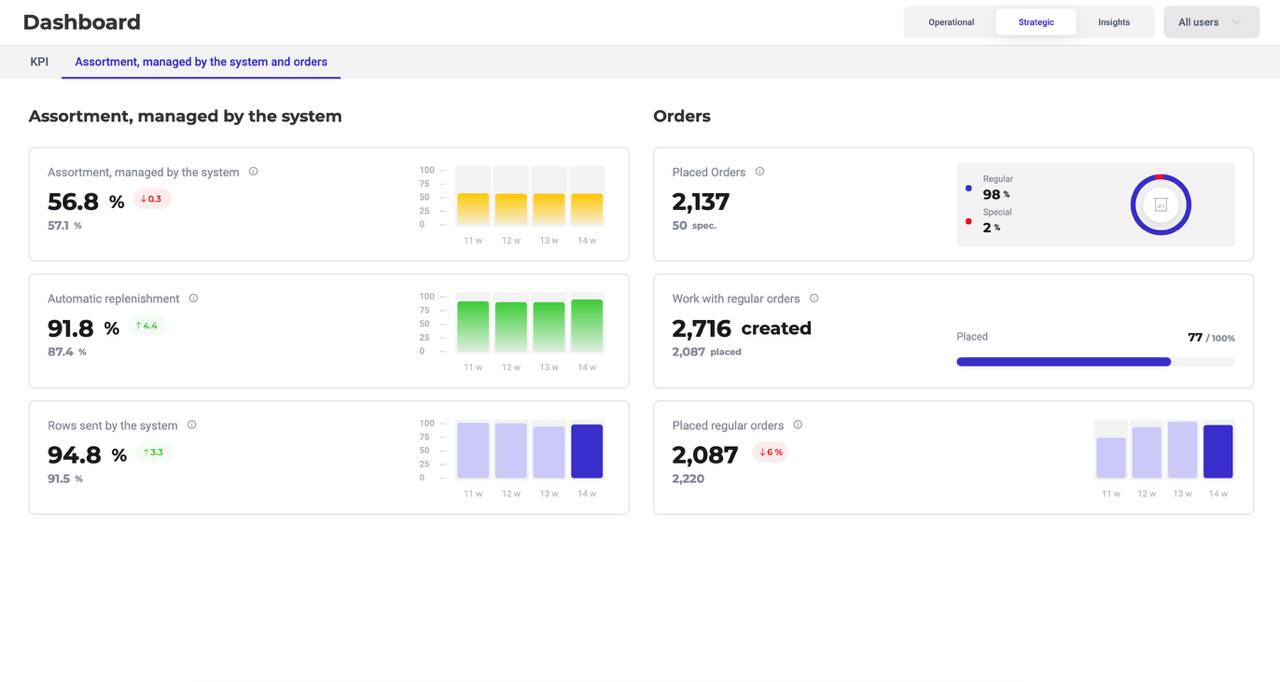Click the 2,137 placed orders value
Image resolution: width=1280 pixels, height=682 pixels.
[x=701, y=202]
